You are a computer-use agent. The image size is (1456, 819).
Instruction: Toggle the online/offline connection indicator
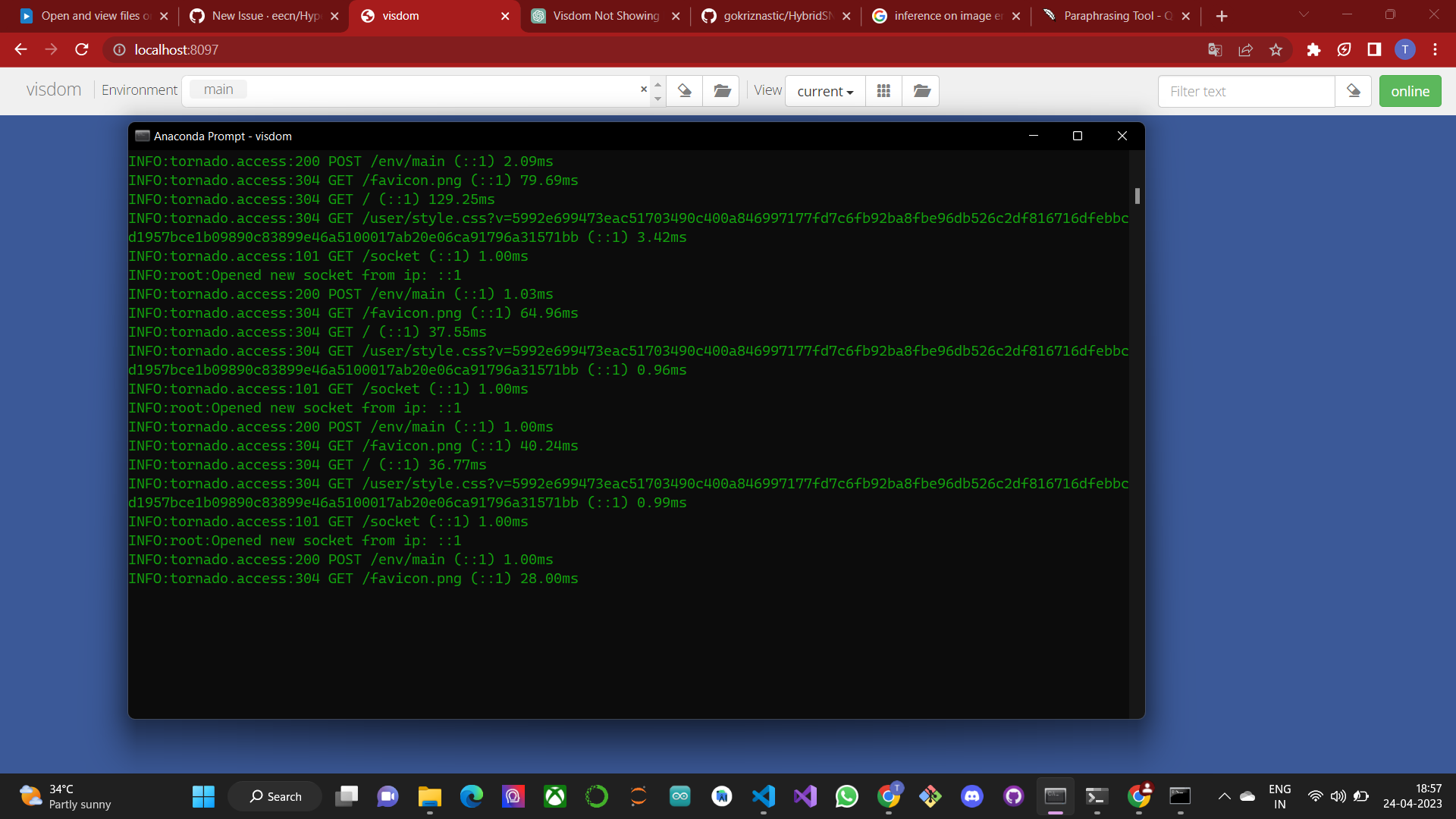(1410, 90)
